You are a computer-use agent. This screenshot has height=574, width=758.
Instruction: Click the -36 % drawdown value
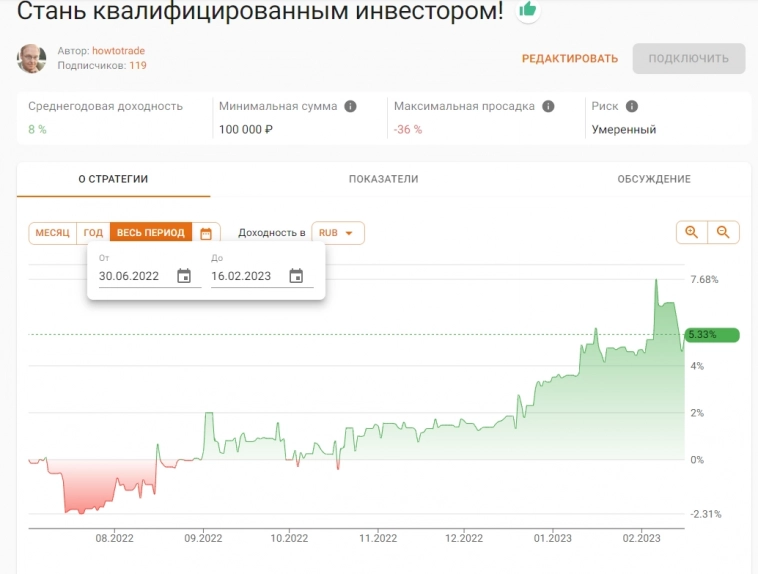coord(408,130)
